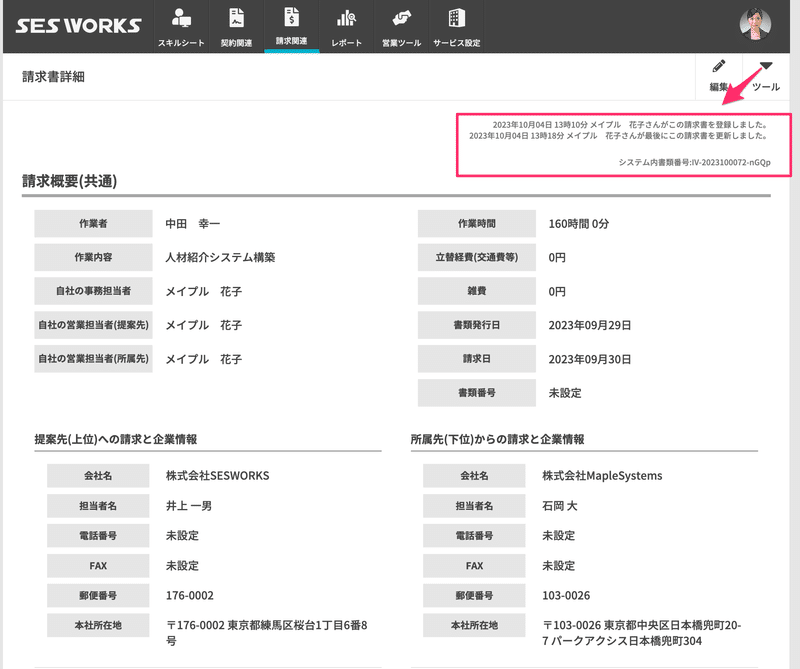Click the 請求日 label cell
Viewport: 800px width, 669px height.
(x=477, y=359)
